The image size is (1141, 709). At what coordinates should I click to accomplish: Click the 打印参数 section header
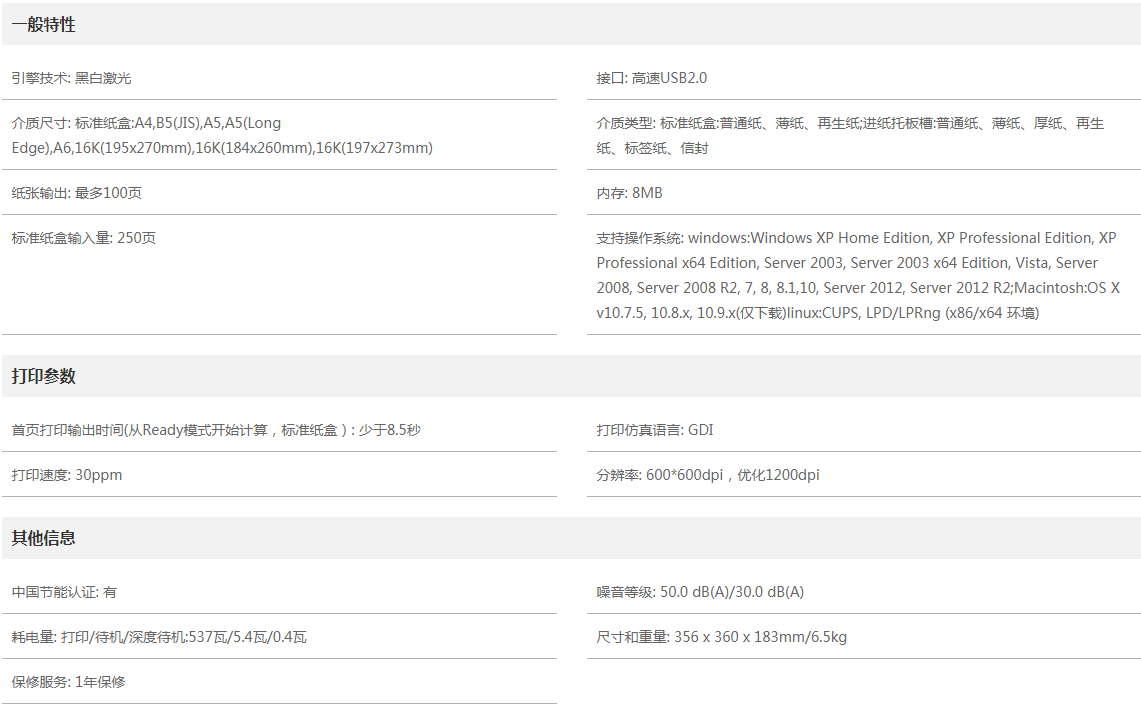[43, 377]
